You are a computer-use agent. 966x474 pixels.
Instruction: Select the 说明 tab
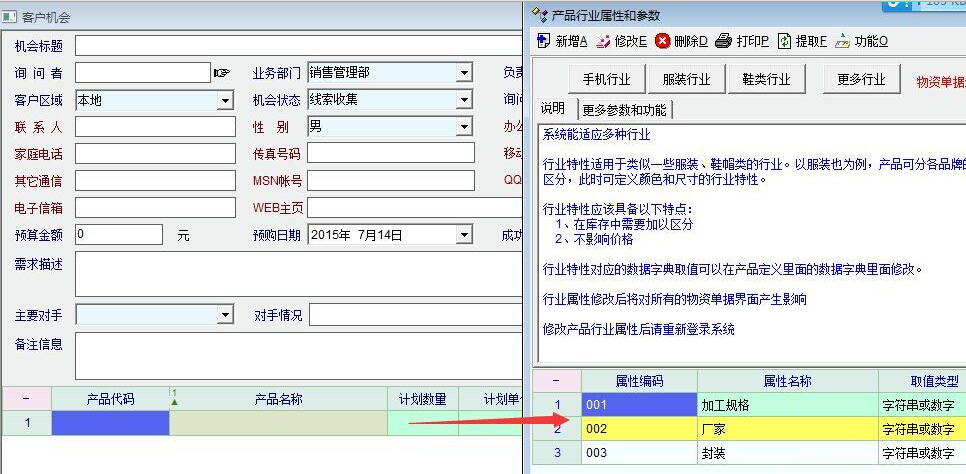pyautogui.click(x=553, y=109)
